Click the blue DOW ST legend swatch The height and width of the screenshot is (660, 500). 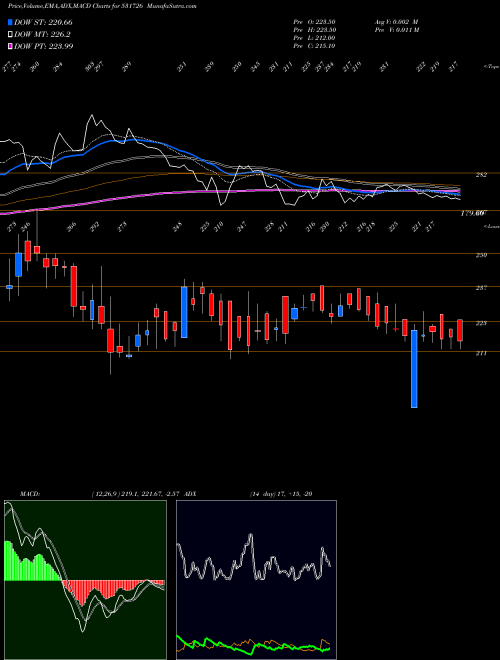pos(10,22)
